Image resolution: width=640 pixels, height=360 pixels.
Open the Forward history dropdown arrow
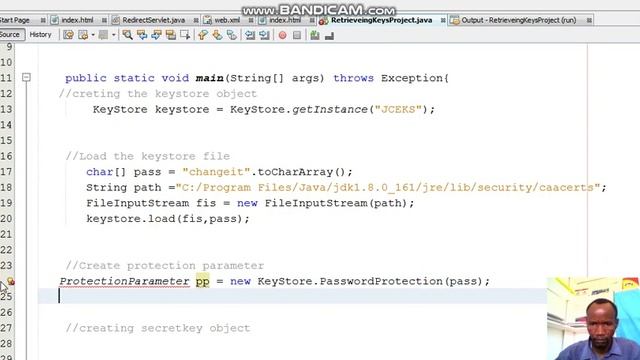pos(113,35)
